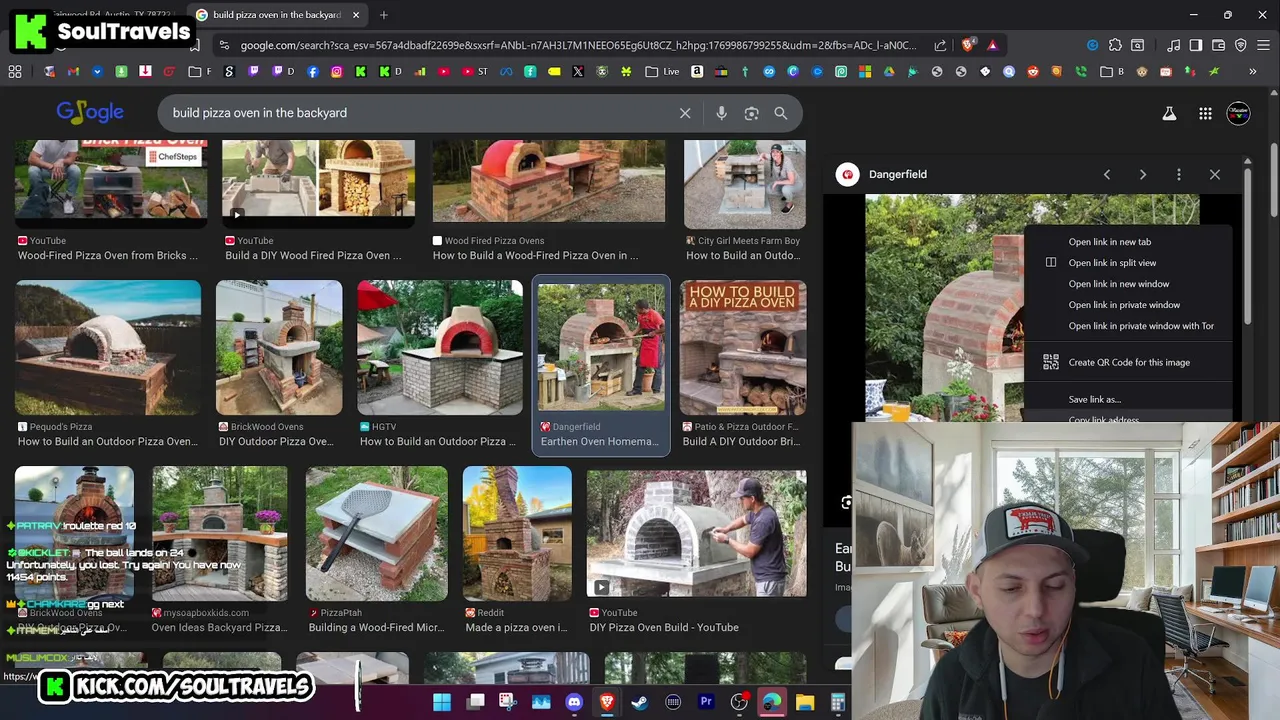Open Steam from the taskbar

click(x=640, y=702)
